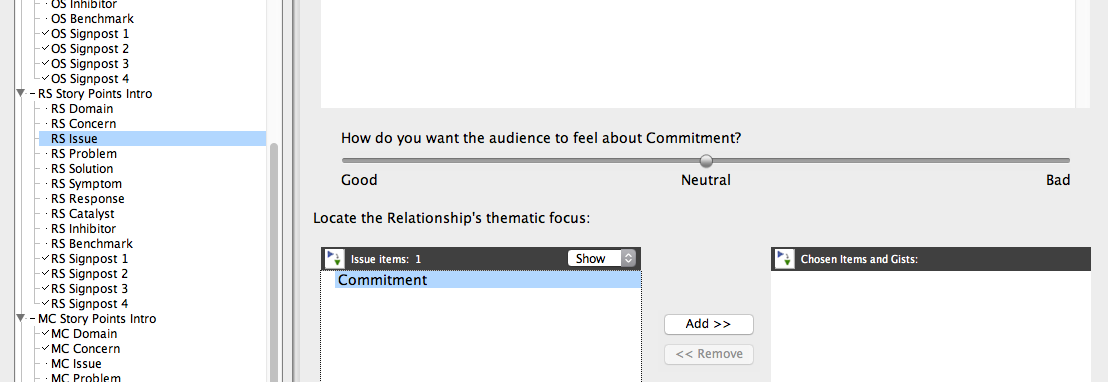Go to the RS Signpost 1 item
This screenshot has height=382, width=1108.
pyautogui.click(x=90, y=259)
